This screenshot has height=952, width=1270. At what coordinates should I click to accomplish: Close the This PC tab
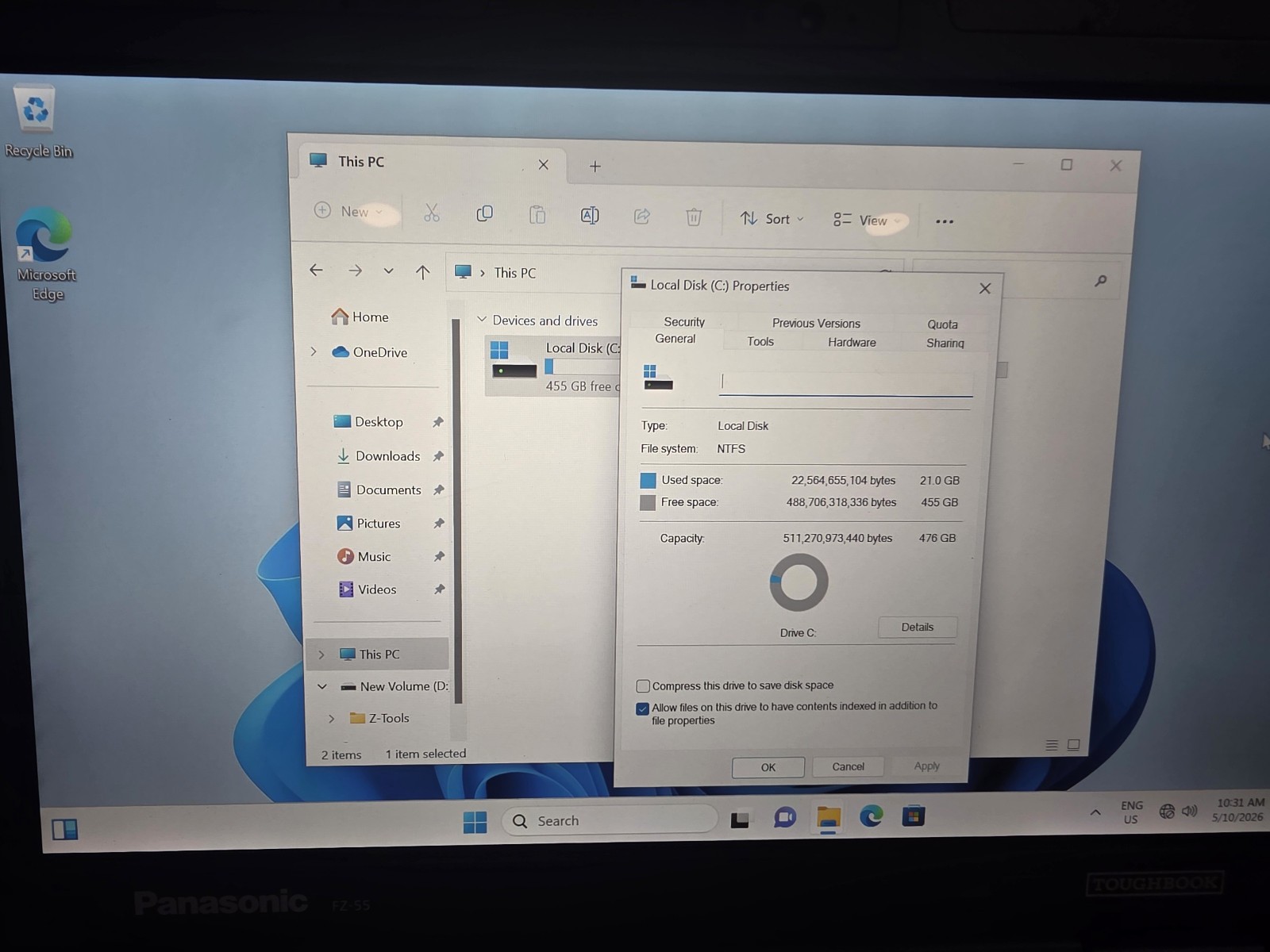tap(544, 164)
